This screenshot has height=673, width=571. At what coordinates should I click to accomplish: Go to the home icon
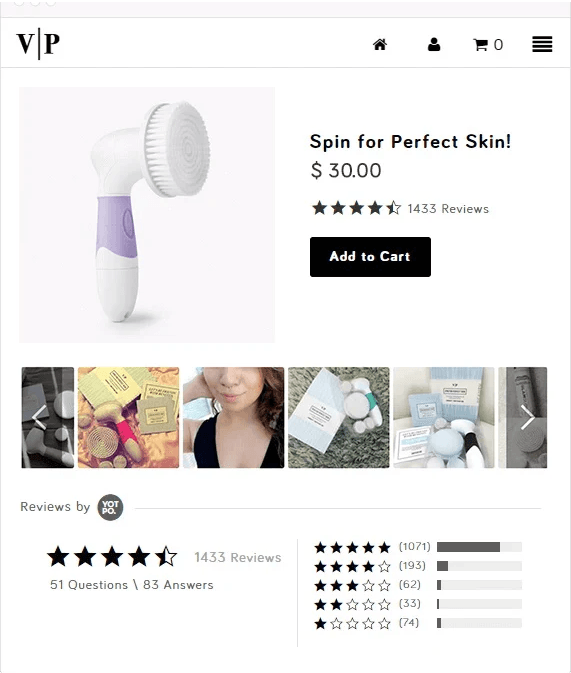[x=380, y=44]
